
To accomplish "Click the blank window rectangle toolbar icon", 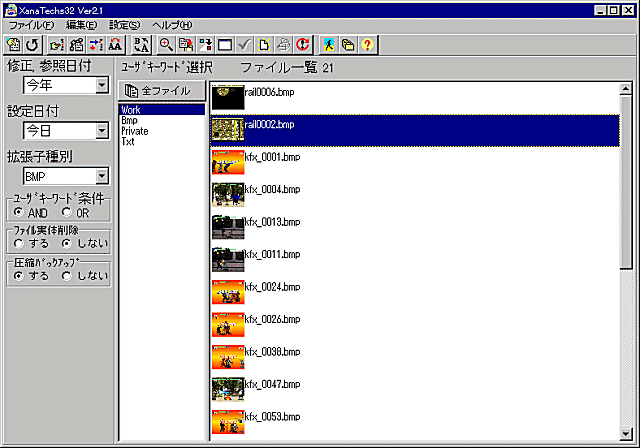I will pyautogui.click(x=225, y=44).
